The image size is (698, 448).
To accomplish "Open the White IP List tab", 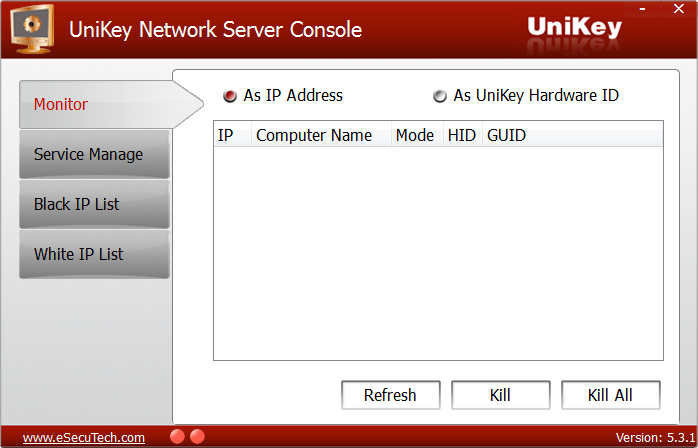I will tap(94, 254).
